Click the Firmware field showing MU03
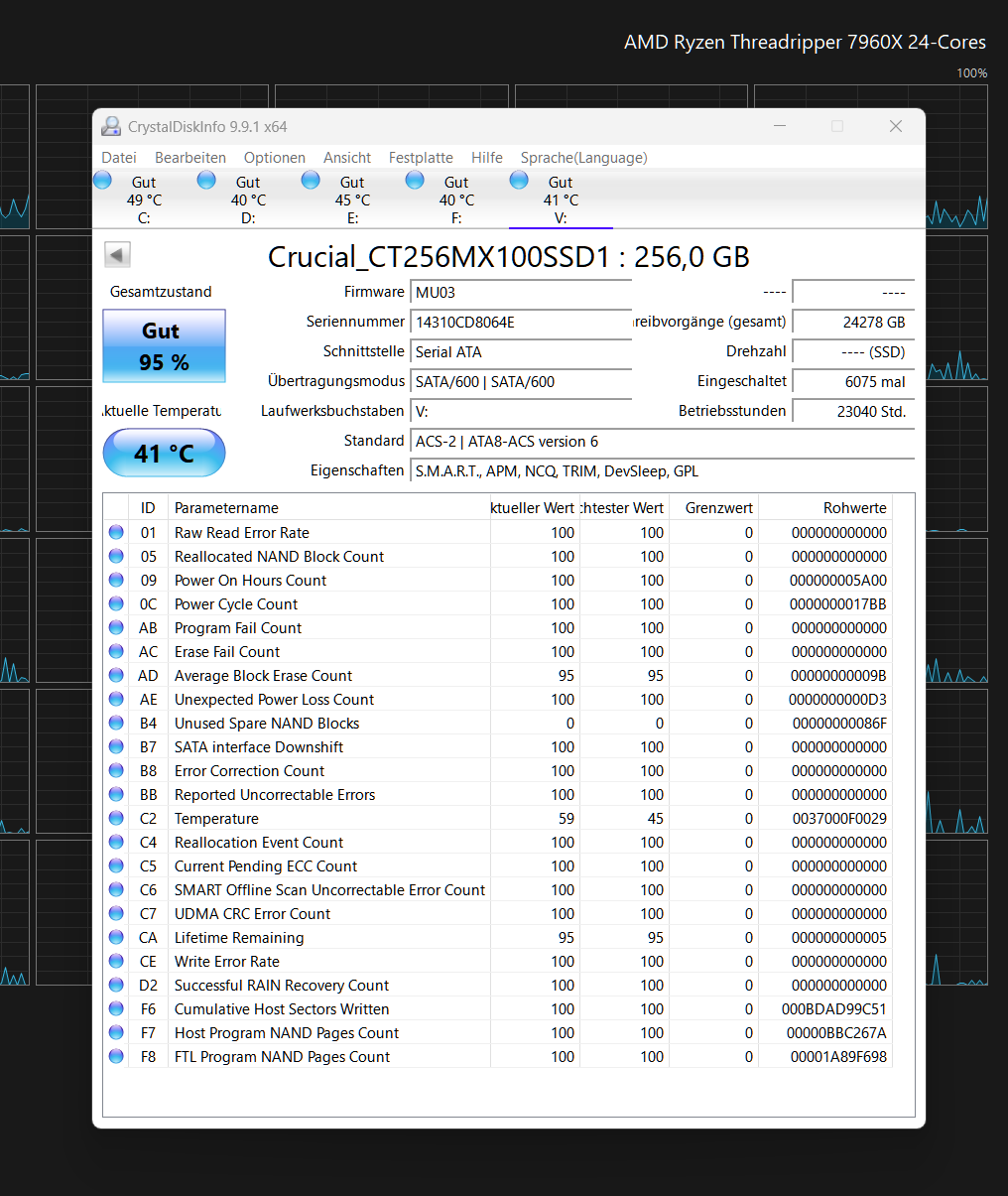Image resolution: width=1008 pixels, height=1196 pixels. 521,293
